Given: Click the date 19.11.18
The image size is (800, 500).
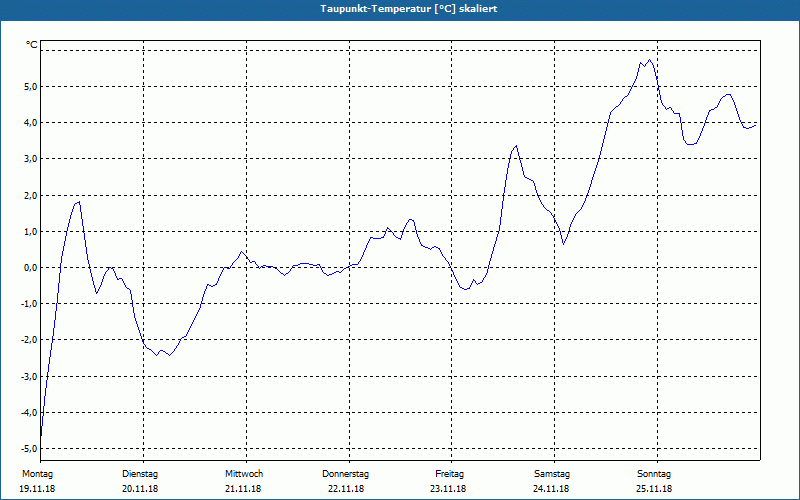Looking at the screenshot, I should click(x=37, y=489).
